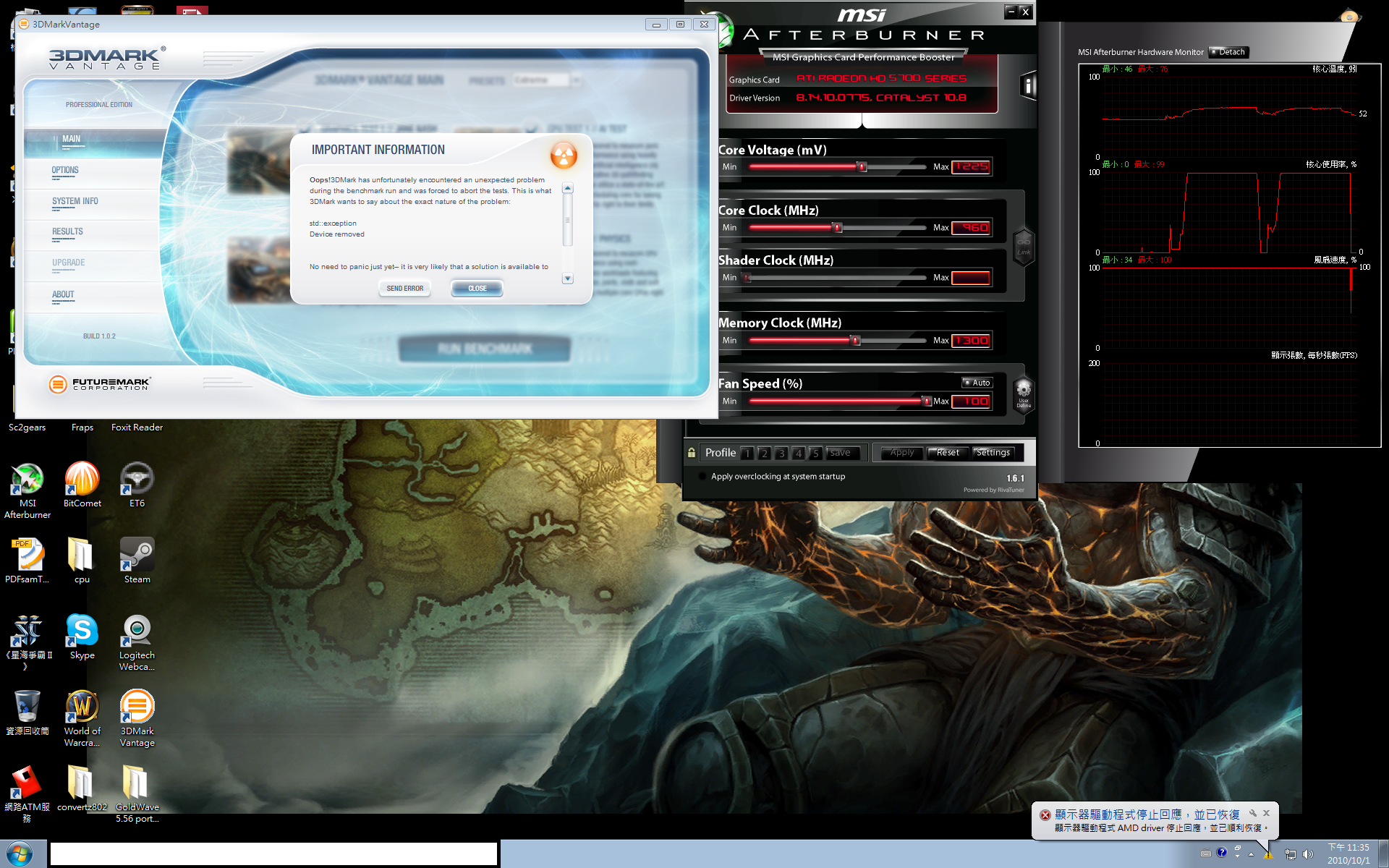
Task: Click the yellow warning tray icon
Action: click(1268, 854)
